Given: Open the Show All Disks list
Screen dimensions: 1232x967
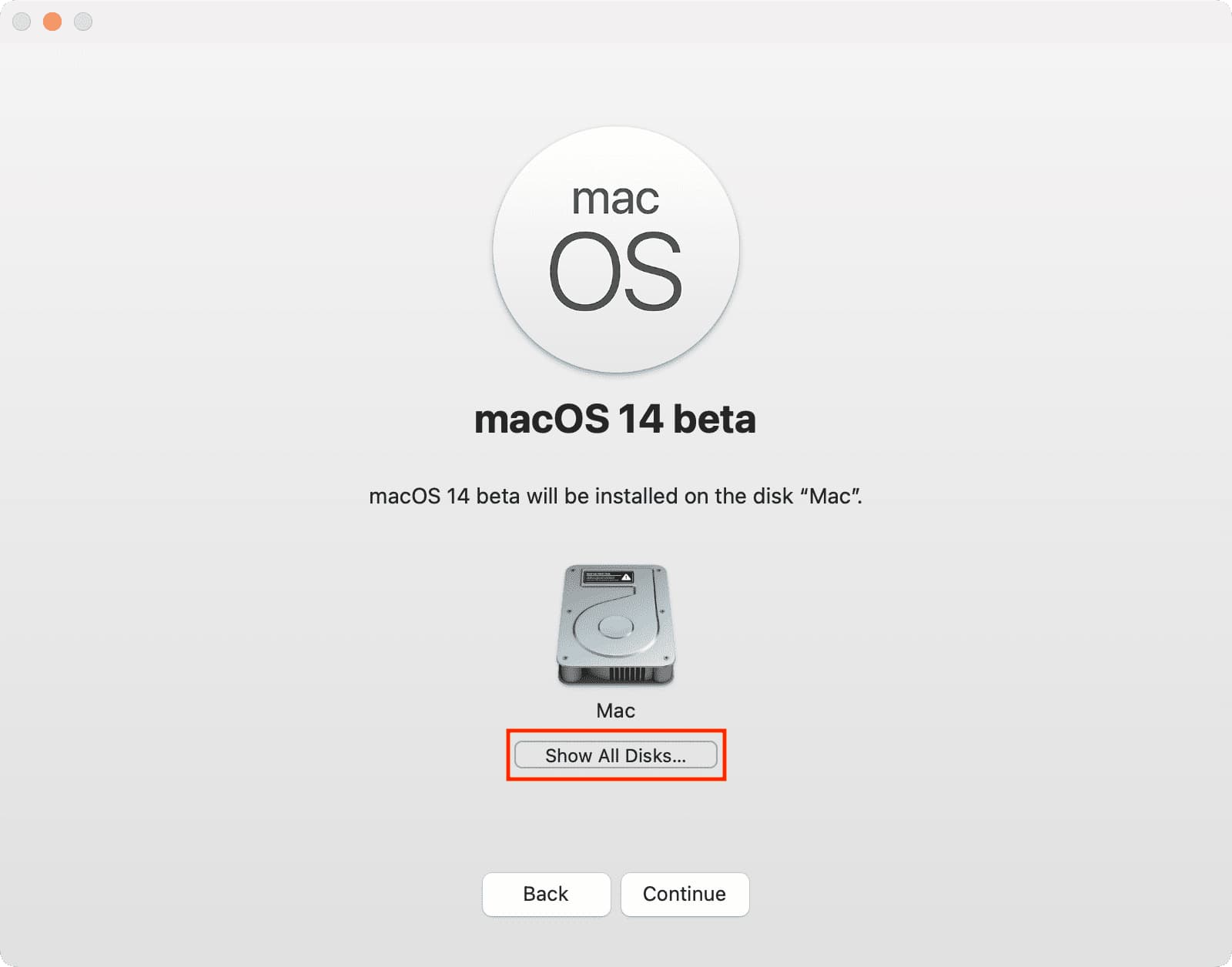Looking at the screenshot, I should pos(615,755).
